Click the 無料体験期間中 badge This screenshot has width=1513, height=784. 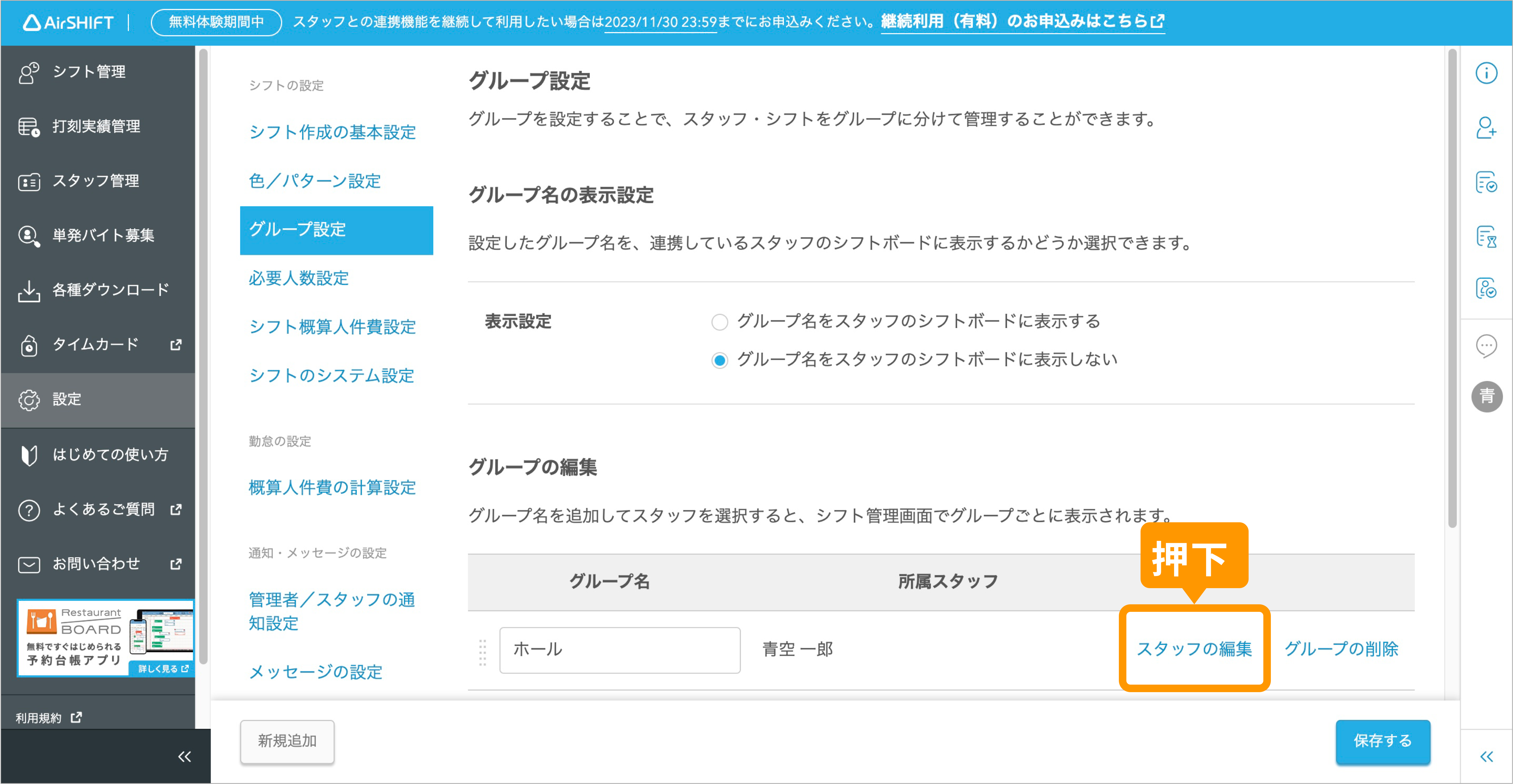pos(216,22)
